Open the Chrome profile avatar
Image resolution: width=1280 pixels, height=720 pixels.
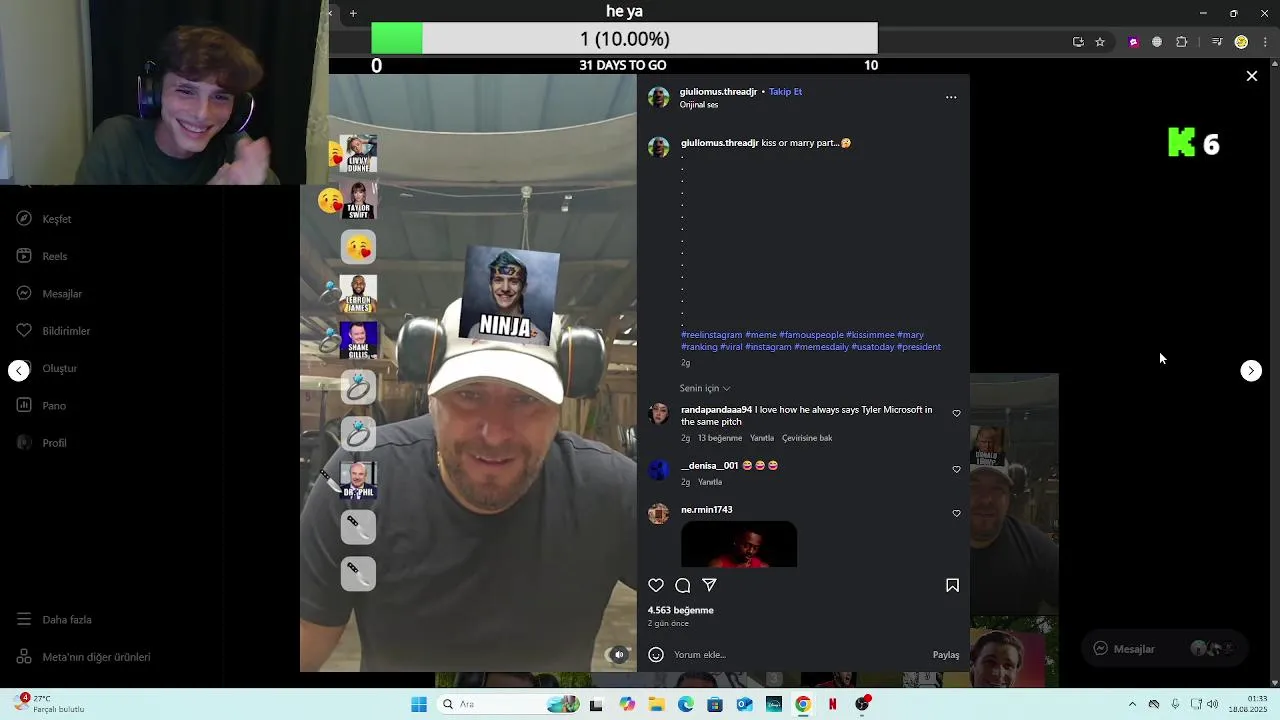1241,42
